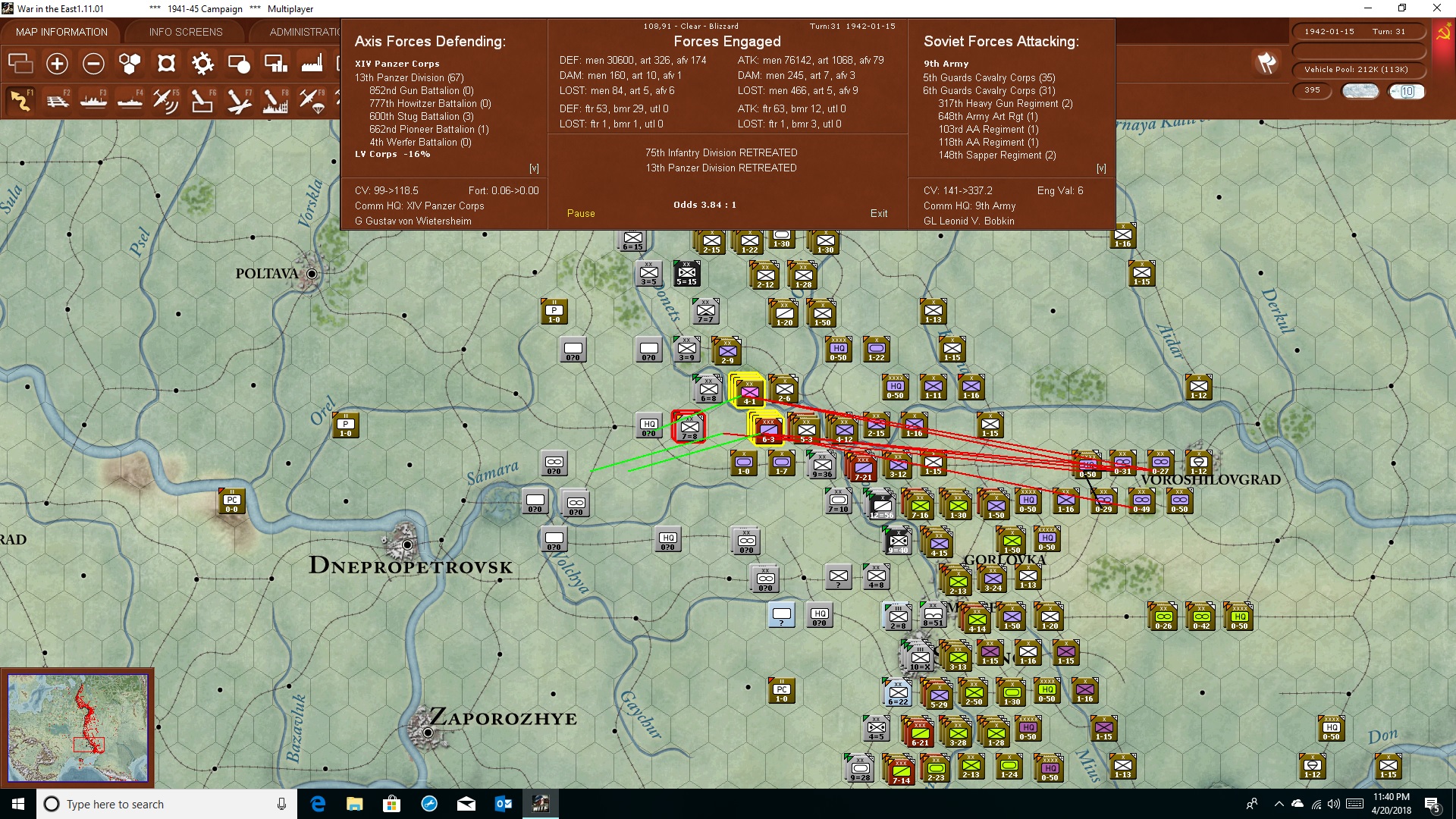The image size is (1456, 819).
Task: Toggle the hex grid display icon
Action: 130,64
